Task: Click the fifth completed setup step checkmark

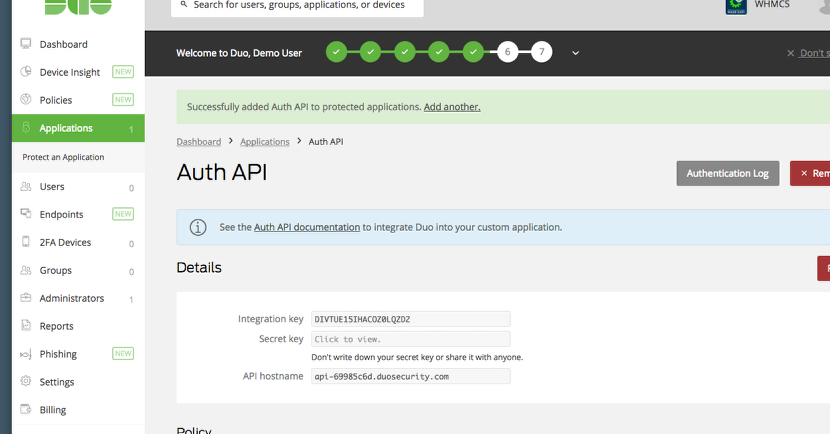Action: click(x=473, y=52)
